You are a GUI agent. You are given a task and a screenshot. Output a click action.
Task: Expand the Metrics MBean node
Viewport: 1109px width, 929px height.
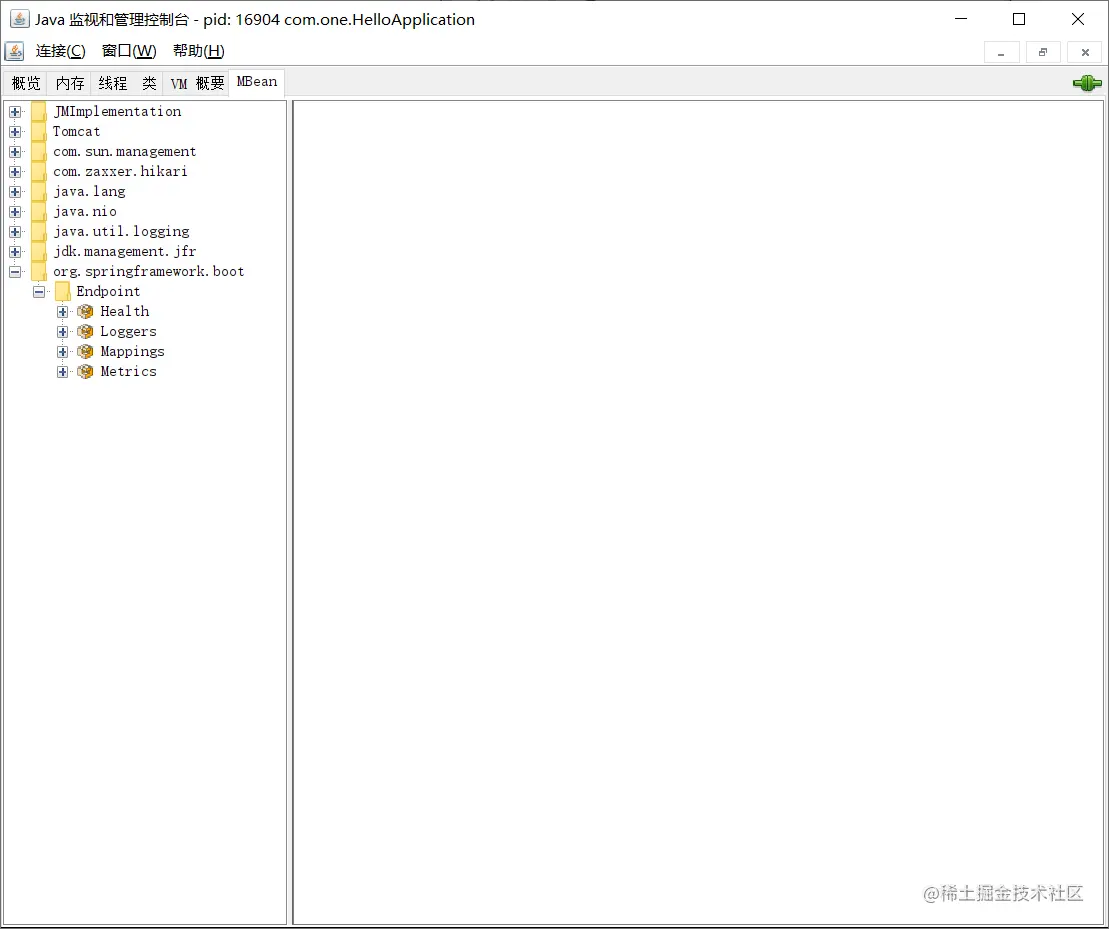point(62,372)
